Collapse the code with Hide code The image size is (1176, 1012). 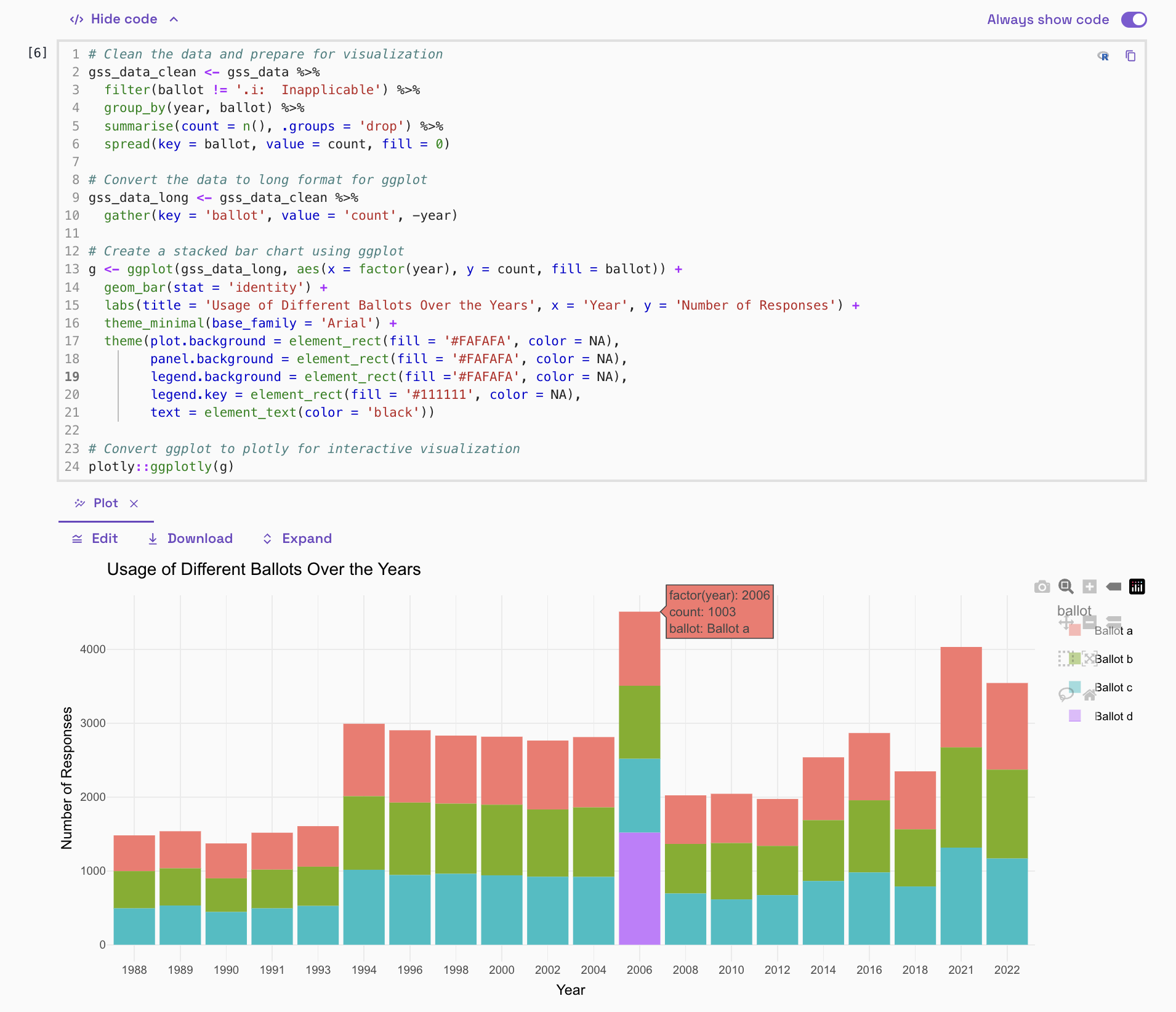pyautogui.click(x=123, y=19)
